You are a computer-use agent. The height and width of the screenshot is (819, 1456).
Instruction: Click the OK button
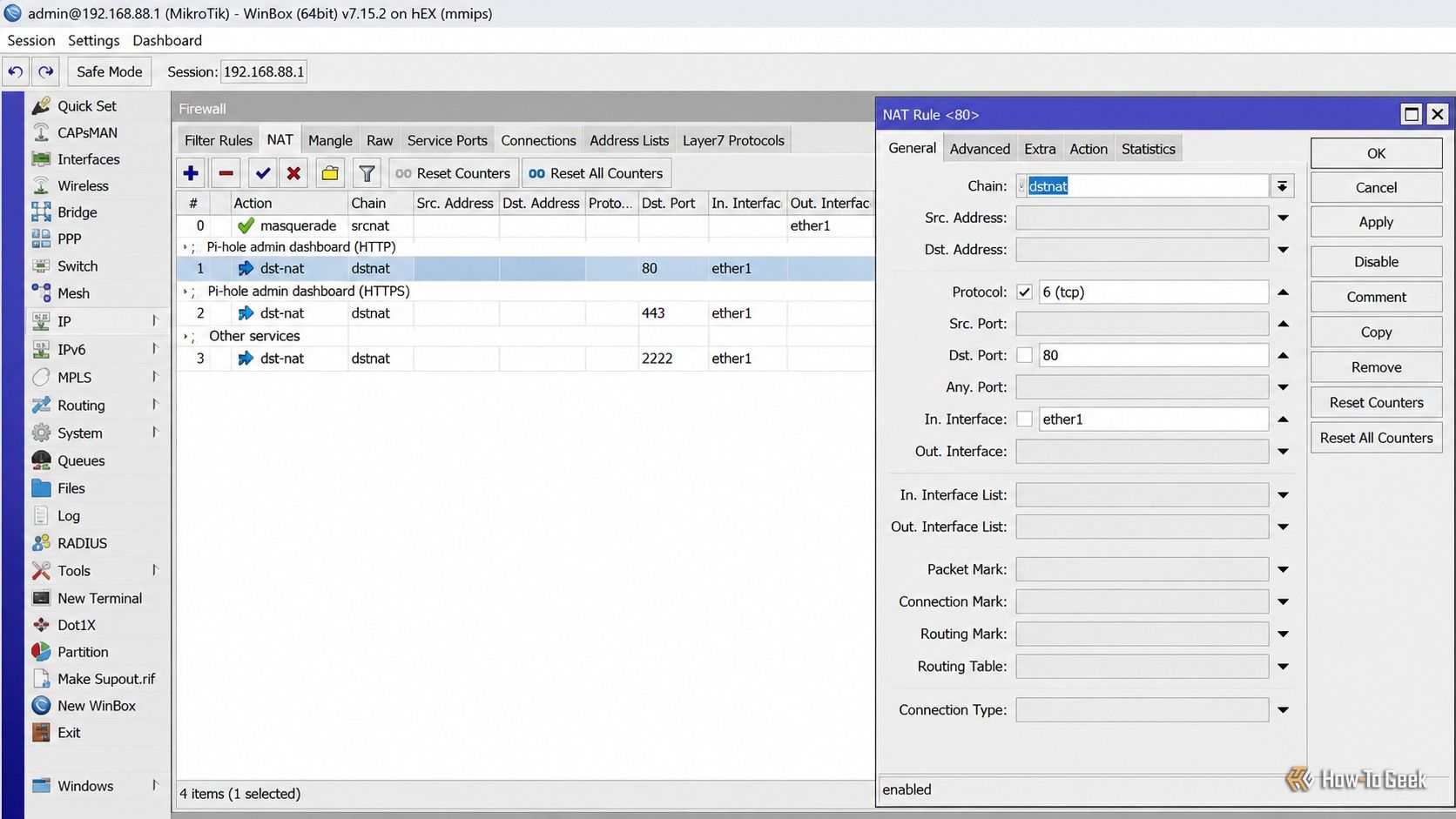[x=1376, y=153]
